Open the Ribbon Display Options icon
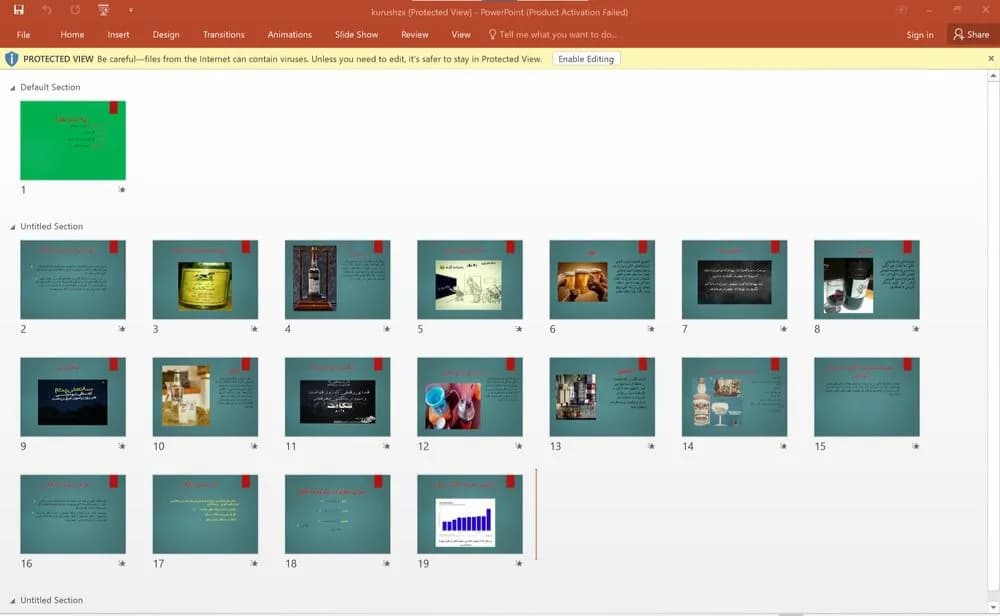Image resolution: width=1000 pixels, height=616 pixels. click(x=901, y=10)
